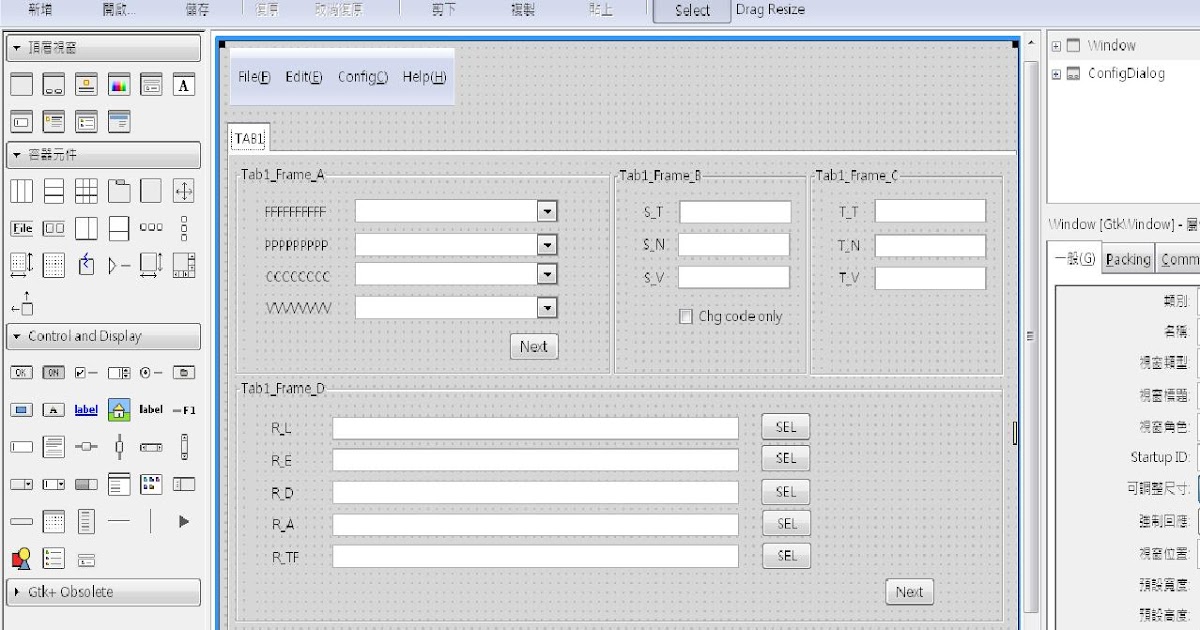Choose the Horizontal Panes container icon
Screen dimensions: 1200x630
tap(87, 228)
